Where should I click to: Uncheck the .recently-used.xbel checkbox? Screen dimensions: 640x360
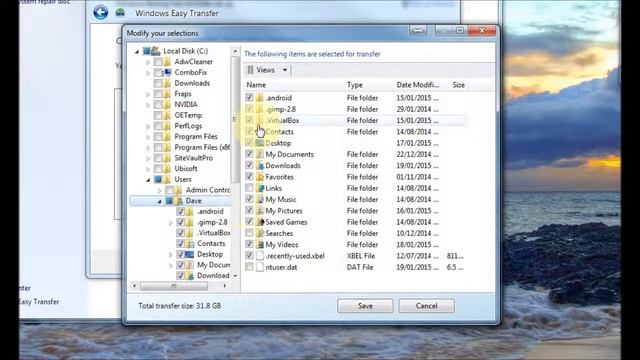pos(249,256)
